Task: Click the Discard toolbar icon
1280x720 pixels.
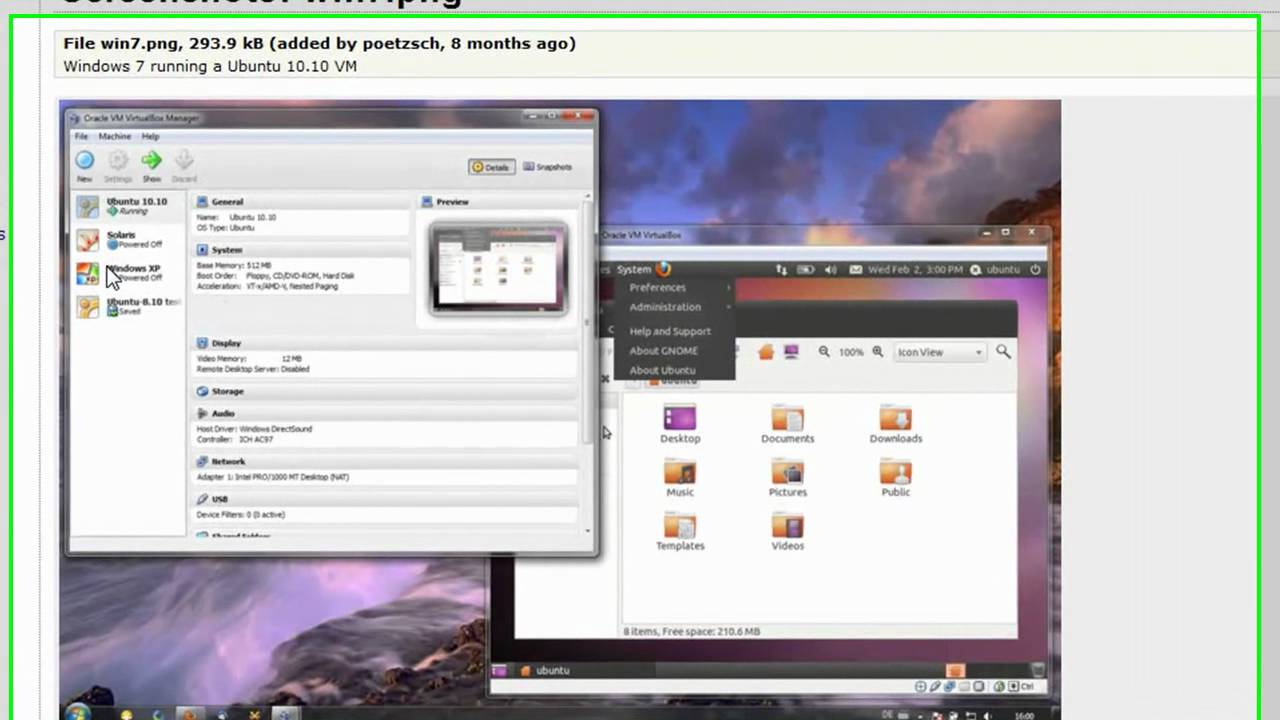Action: coord(184,160)
